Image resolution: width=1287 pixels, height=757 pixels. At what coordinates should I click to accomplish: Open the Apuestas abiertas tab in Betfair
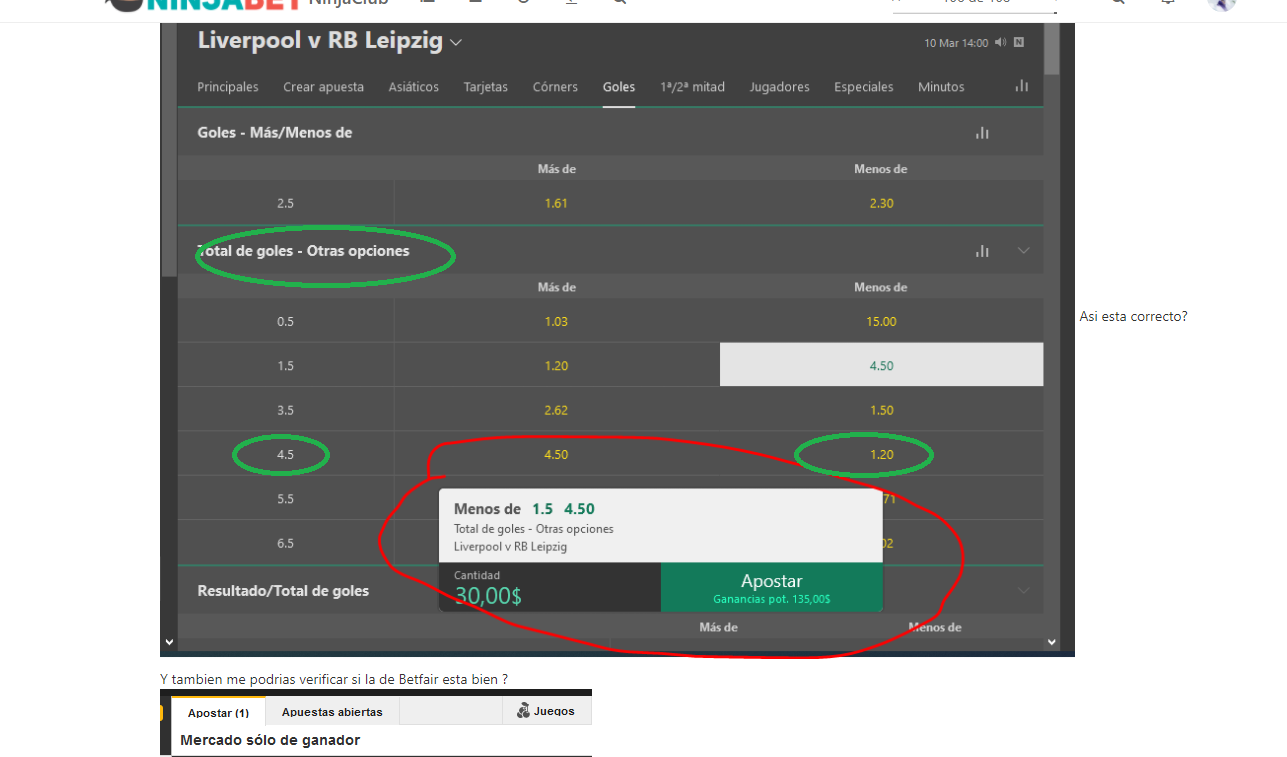332,712
